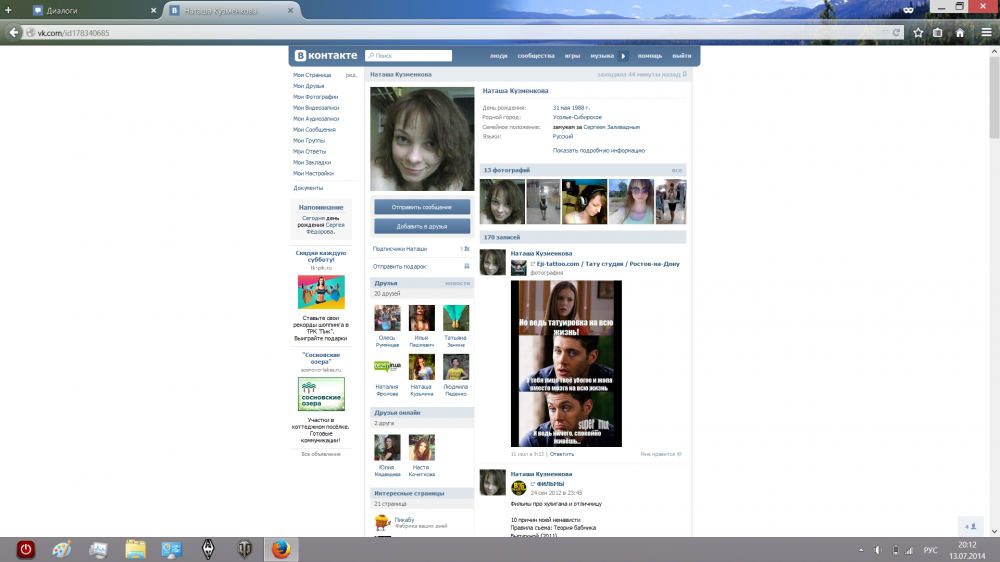Open Paint from the taskbar
Image resolution: width=1000 pixels, height=562 pixels.
coord(62,549)
